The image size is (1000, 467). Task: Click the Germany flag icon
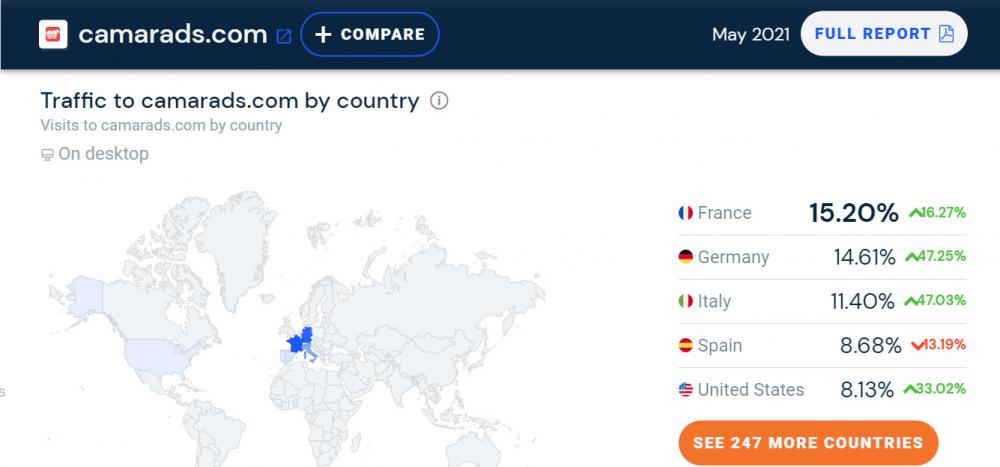click(685, 257)
